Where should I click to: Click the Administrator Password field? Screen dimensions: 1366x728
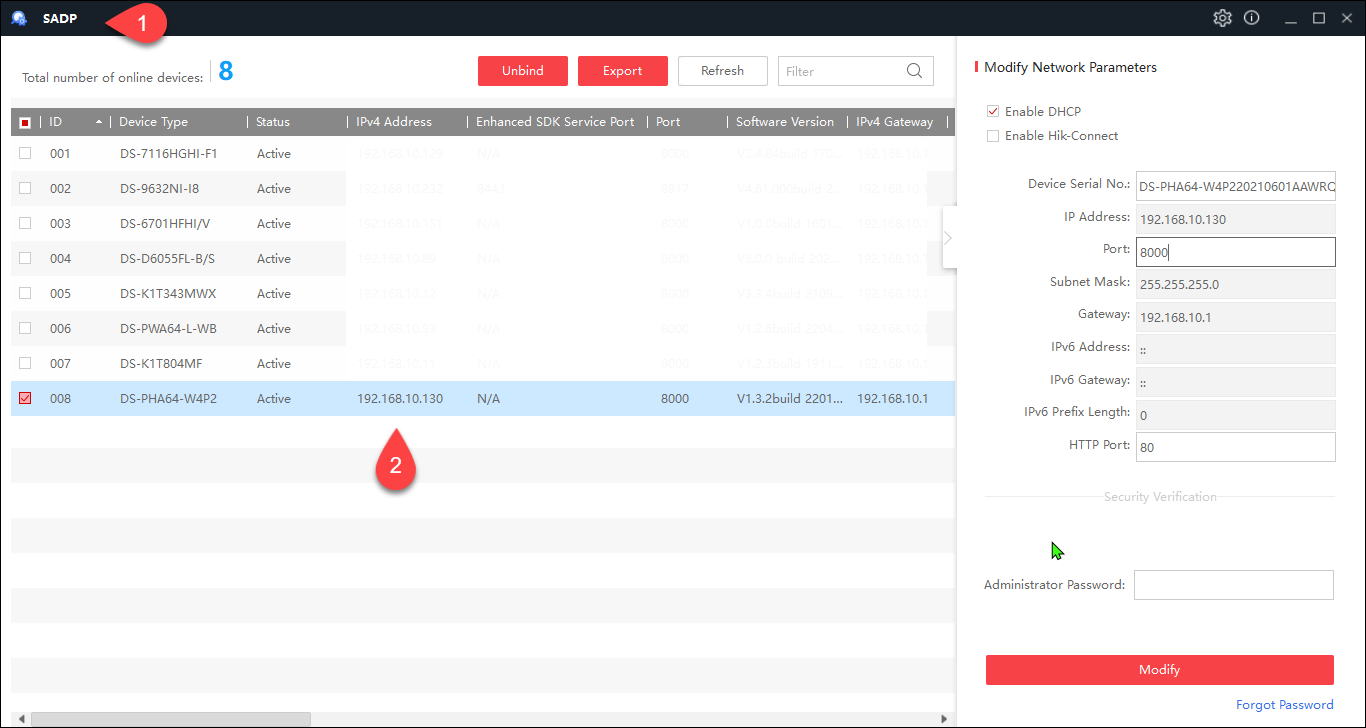[x=1234, y=585]
